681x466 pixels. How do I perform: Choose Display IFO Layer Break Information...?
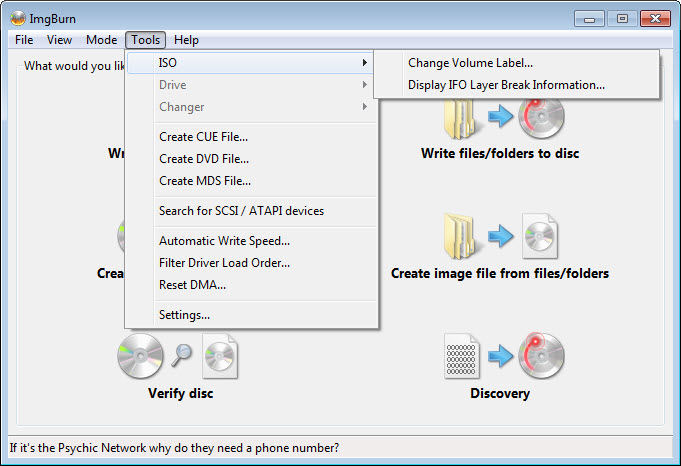516,85
